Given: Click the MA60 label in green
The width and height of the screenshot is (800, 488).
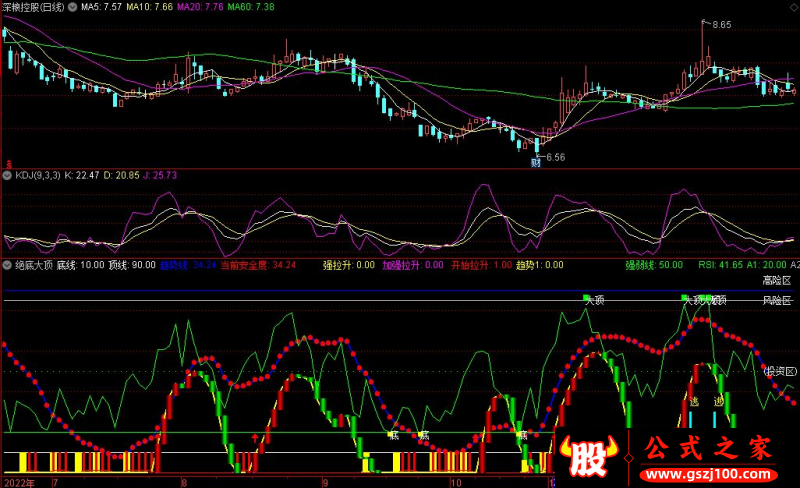Looking at the screenshot, I should click(250, 7).
